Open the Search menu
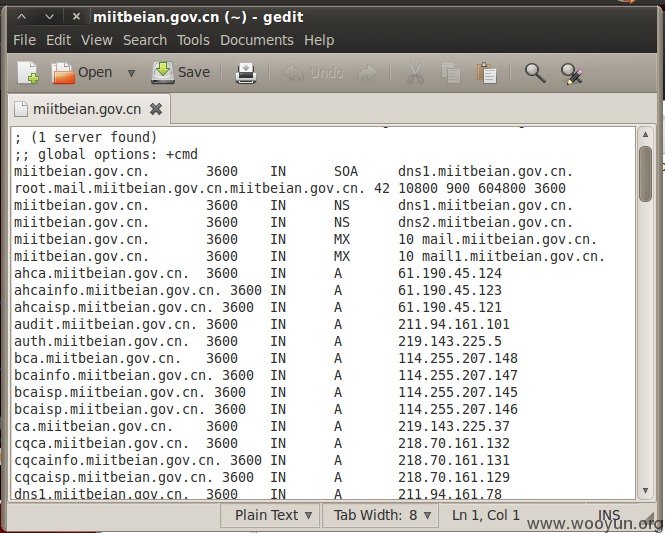Viewport: 665px width, 533px height. click(x=145, y=40)
